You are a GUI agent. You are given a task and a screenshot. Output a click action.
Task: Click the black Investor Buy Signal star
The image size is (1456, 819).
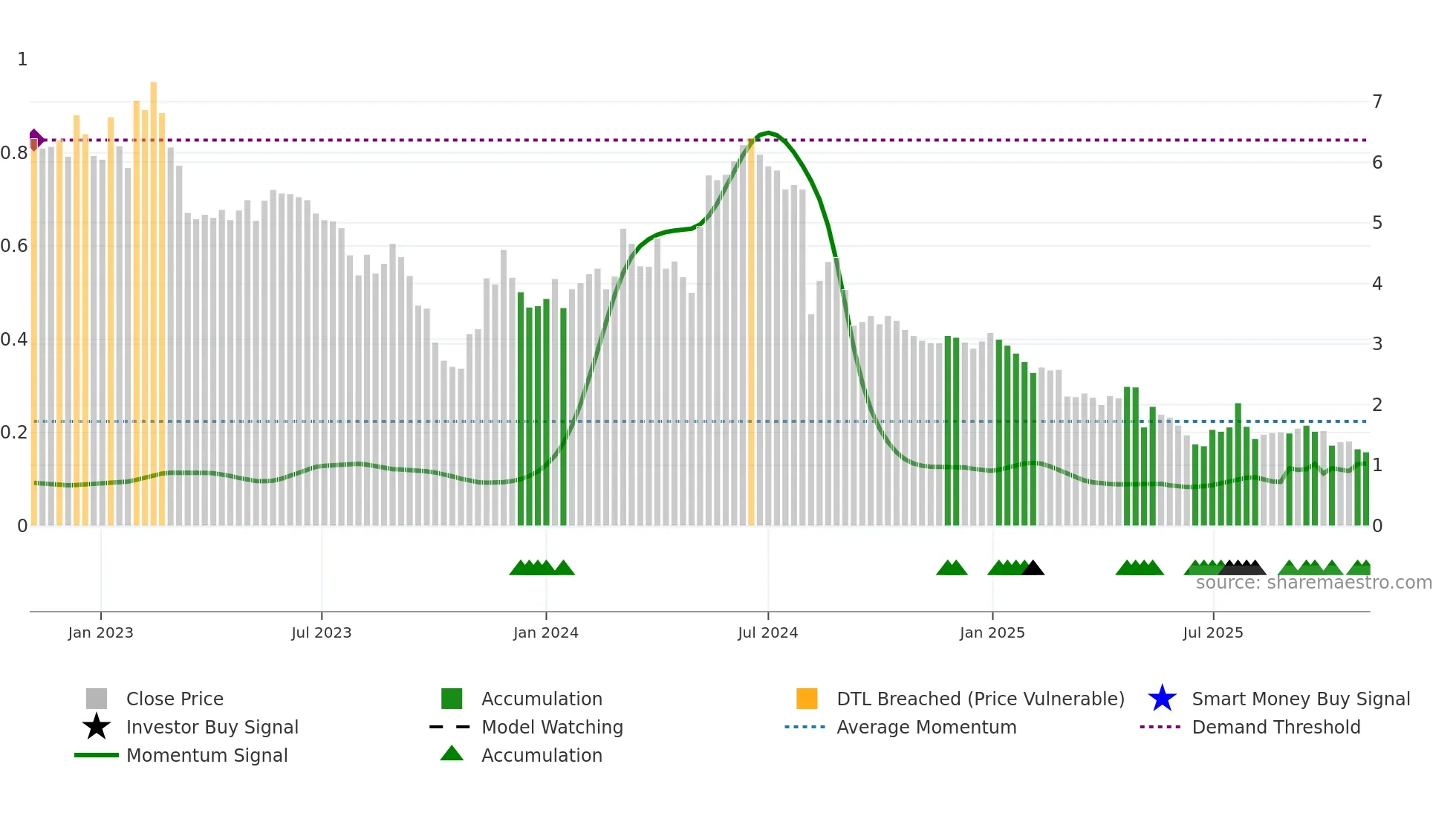click(x=97, y=727)
